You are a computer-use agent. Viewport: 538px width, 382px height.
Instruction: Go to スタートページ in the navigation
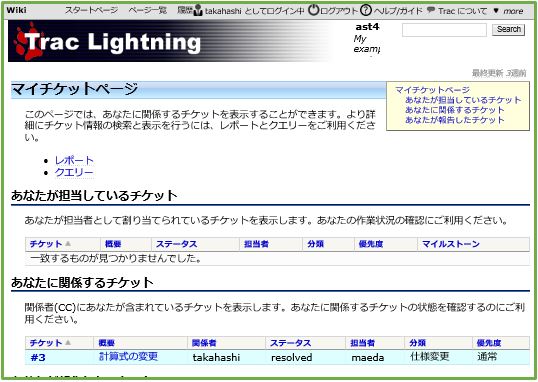91,10
